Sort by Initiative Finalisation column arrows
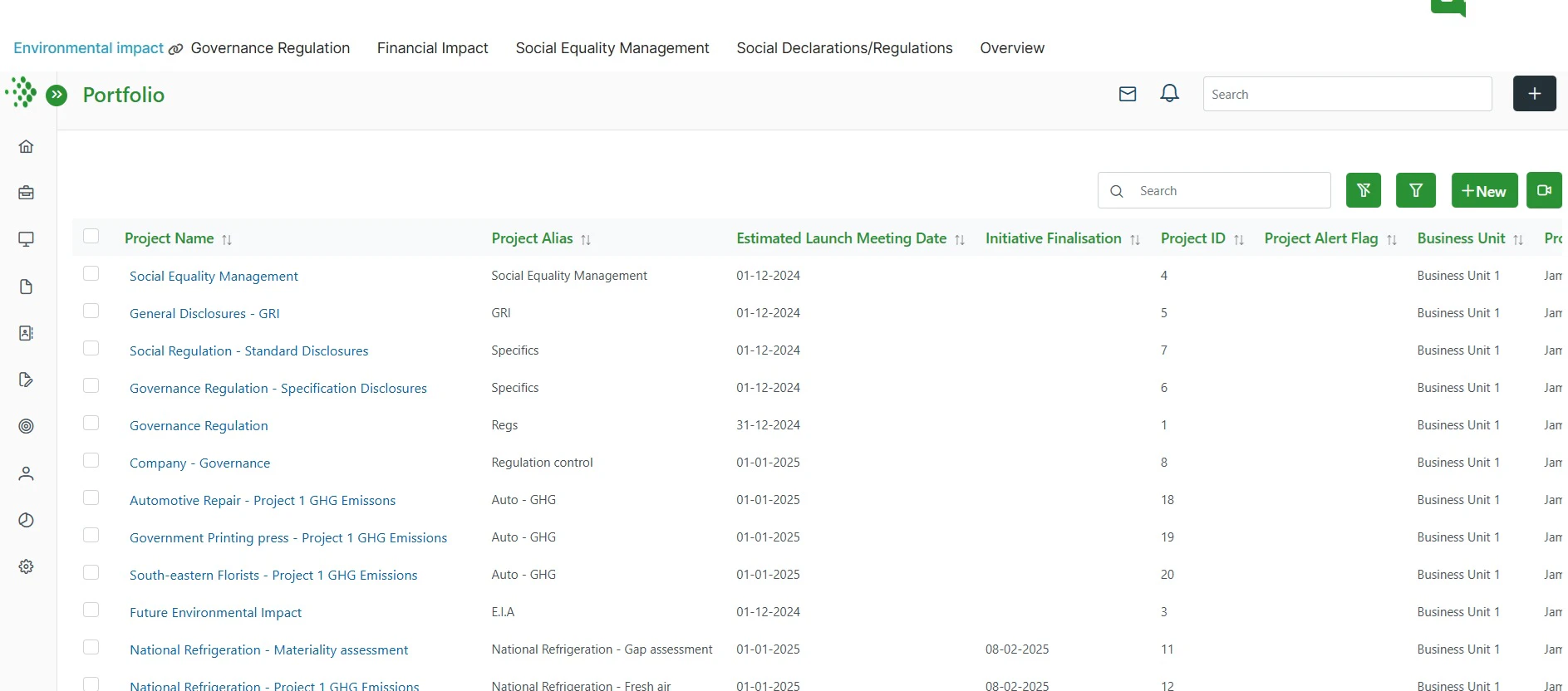 pyautogui.click(x=1135, y=239)
